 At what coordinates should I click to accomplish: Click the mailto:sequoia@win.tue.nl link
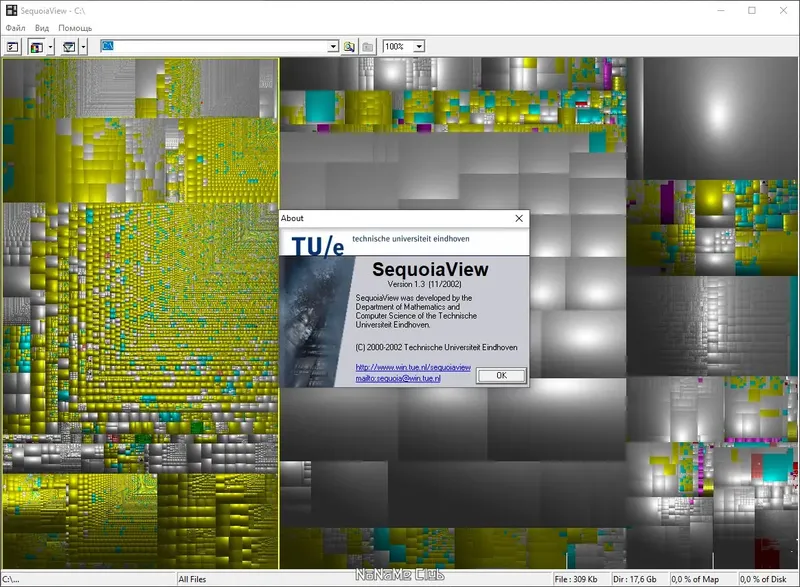(x=398, y=378)
